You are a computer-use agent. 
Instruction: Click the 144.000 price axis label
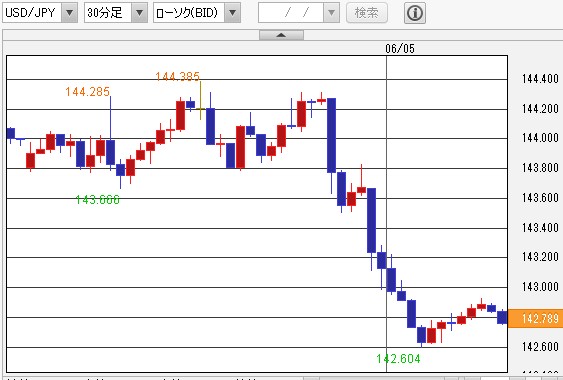(x=540, y=138)
